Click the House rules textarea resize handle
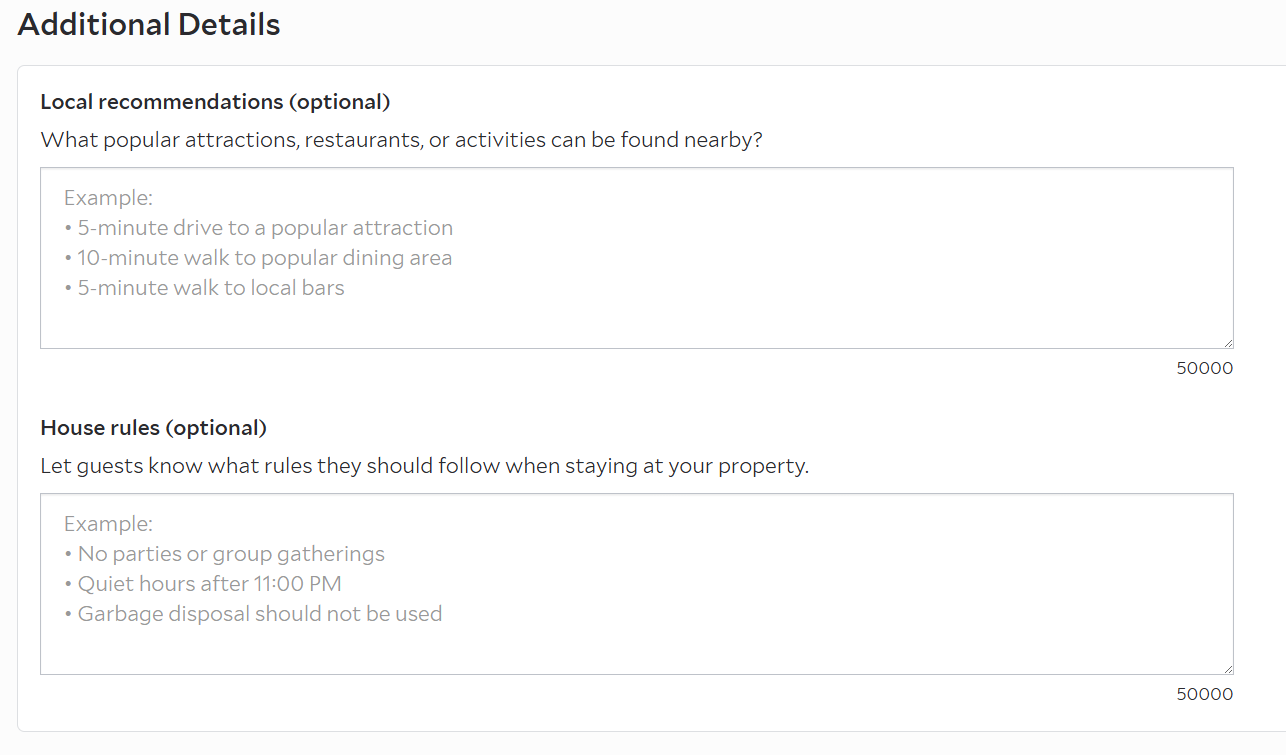The width and height of the screenshot is (1286, 755). (x=1227, y=668)
